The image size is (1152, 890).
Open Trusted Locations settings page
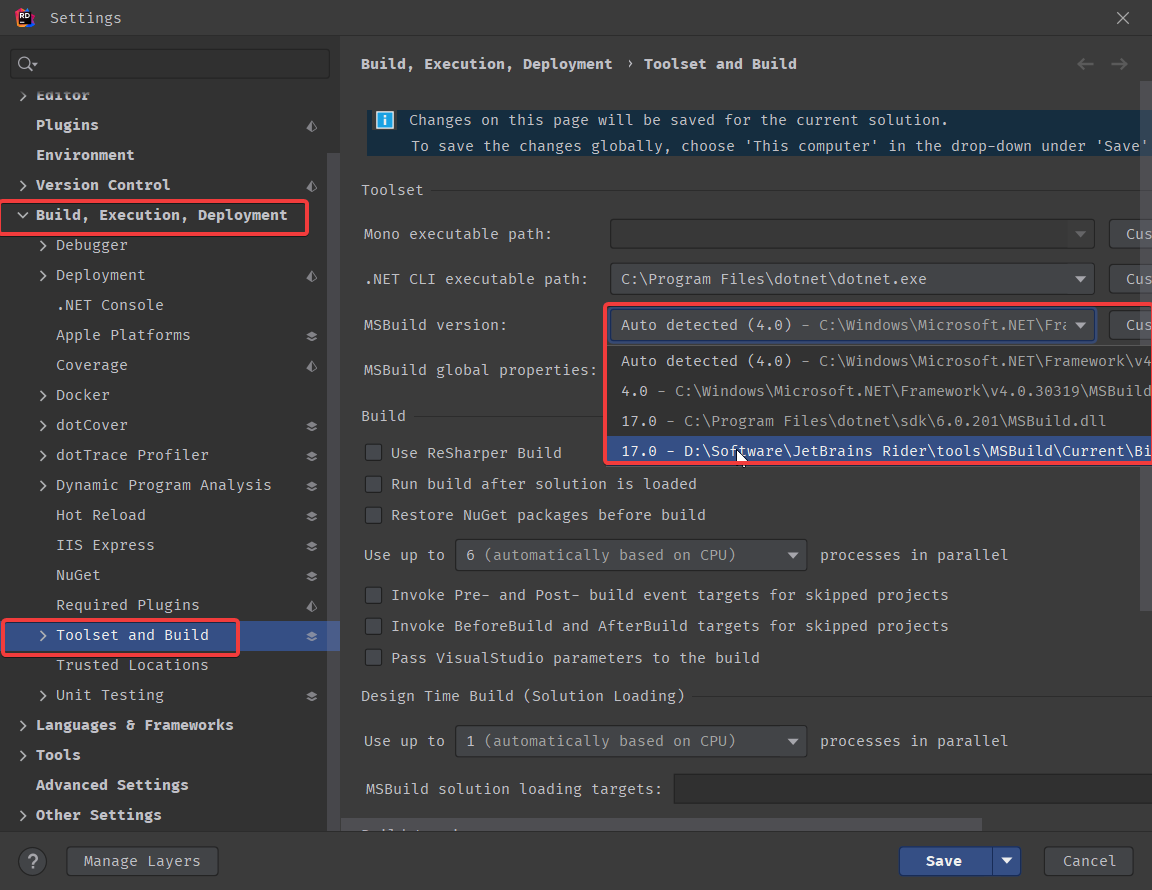click(132, 665)
